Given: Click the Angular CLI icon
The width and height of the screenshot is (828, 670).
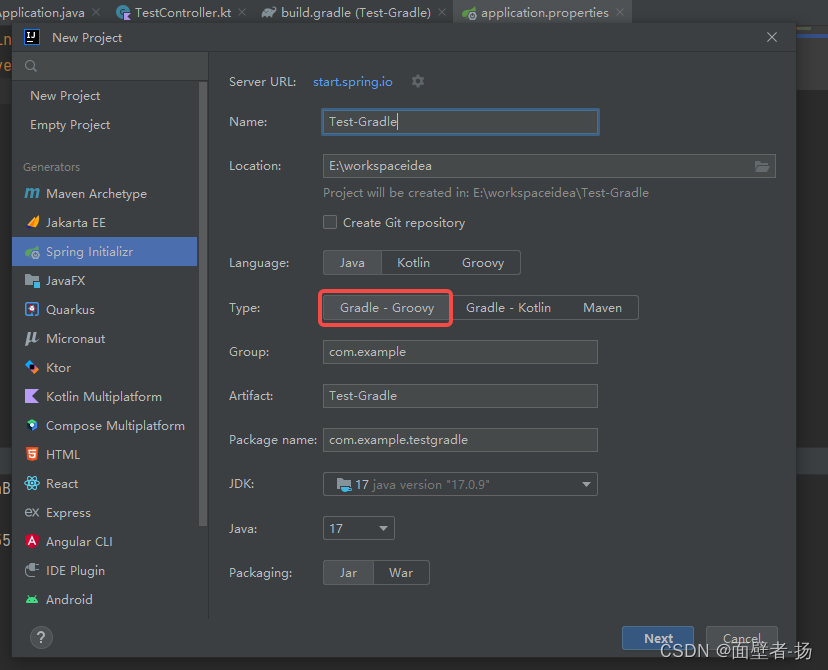Looking at the screenshot, I should click(x=32, y=541).
